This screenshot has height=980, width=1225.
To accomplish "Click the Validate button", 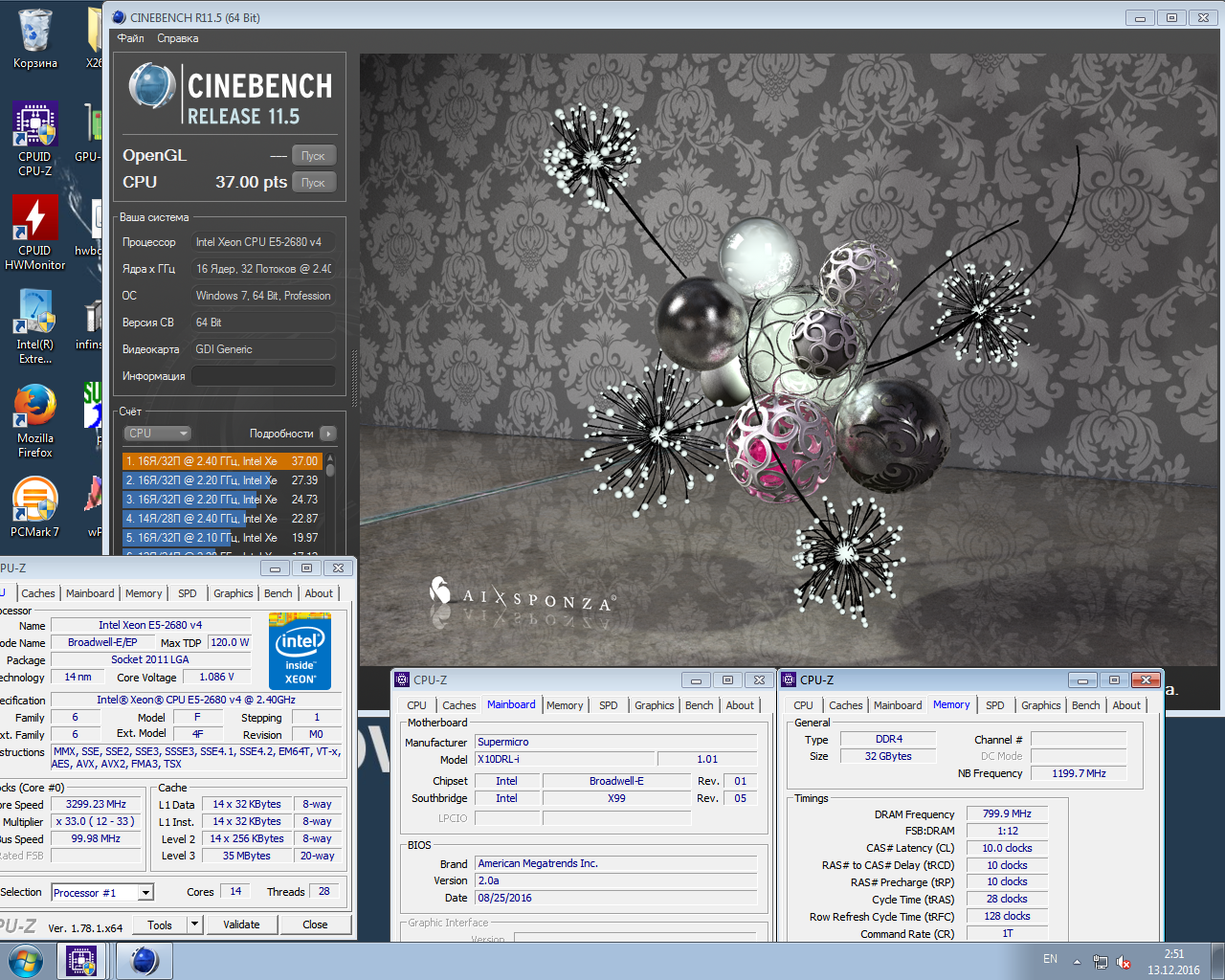I will [x=241, y=924].
